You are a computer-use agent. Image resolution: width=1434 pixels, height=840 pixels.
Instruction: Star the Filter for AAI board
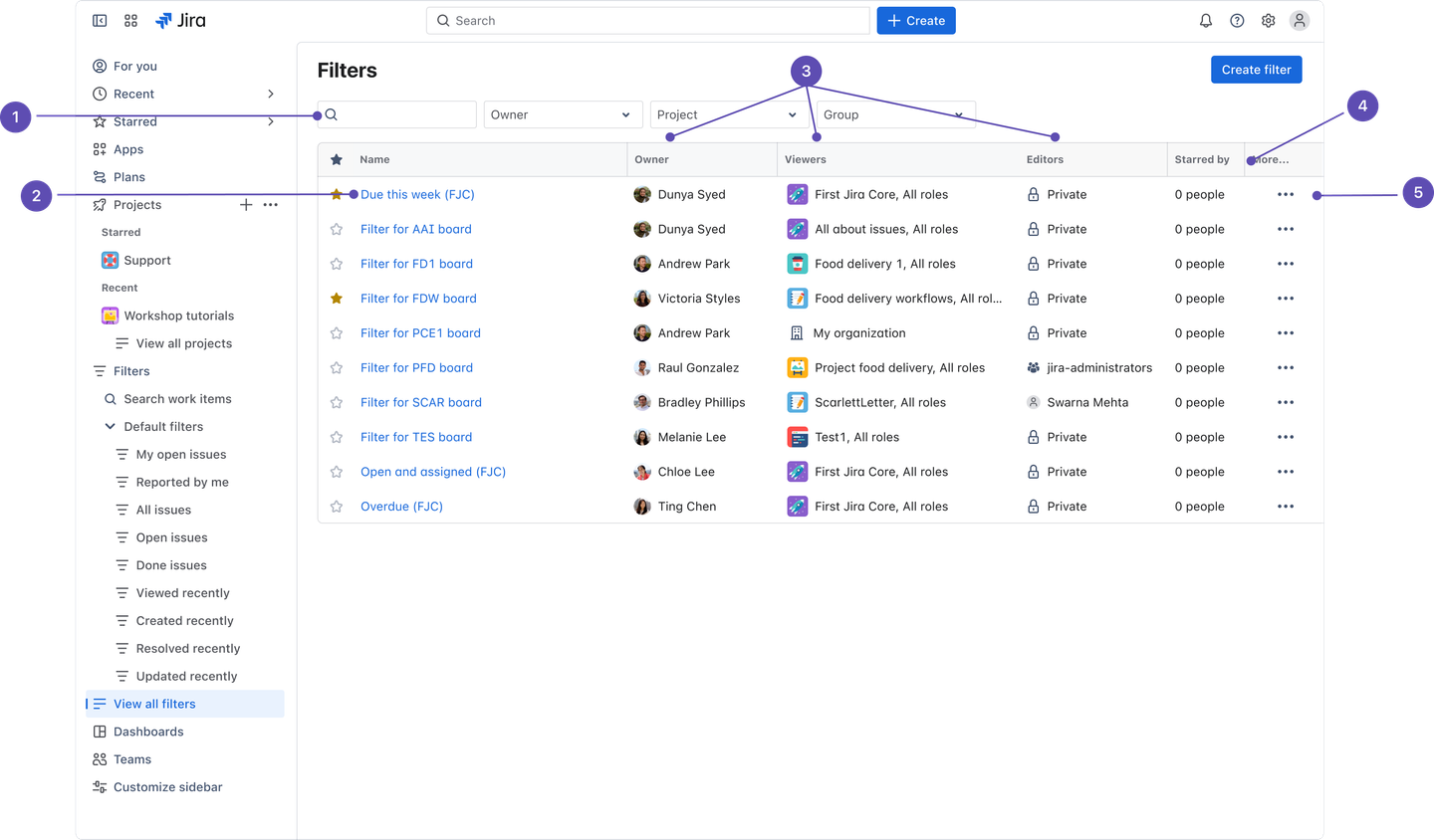pyautogui.click(x=337, y=229)
